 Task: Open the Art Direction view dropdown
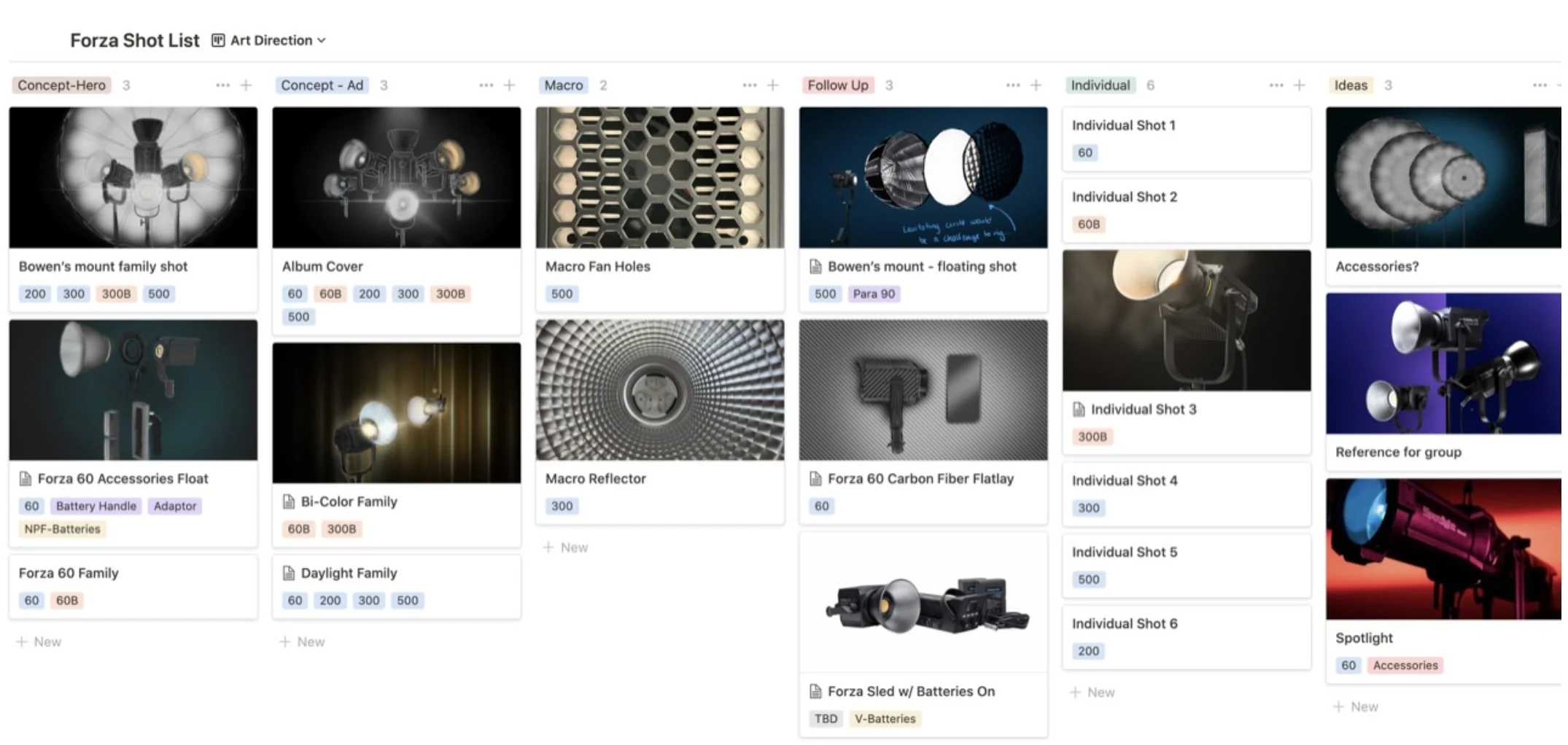(278, 40)
